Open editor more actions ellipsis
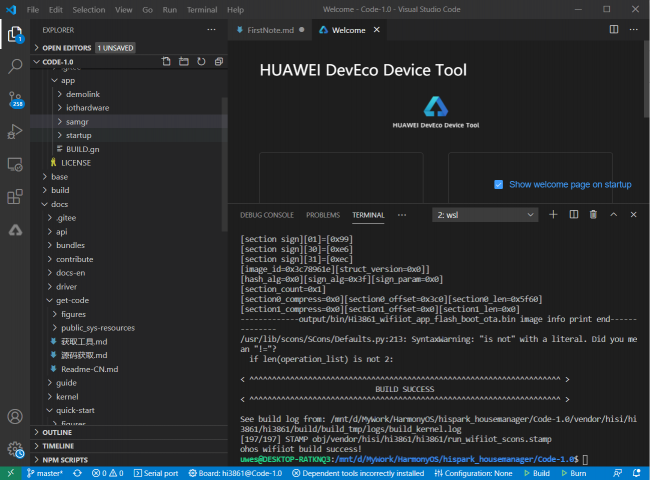 634,29
